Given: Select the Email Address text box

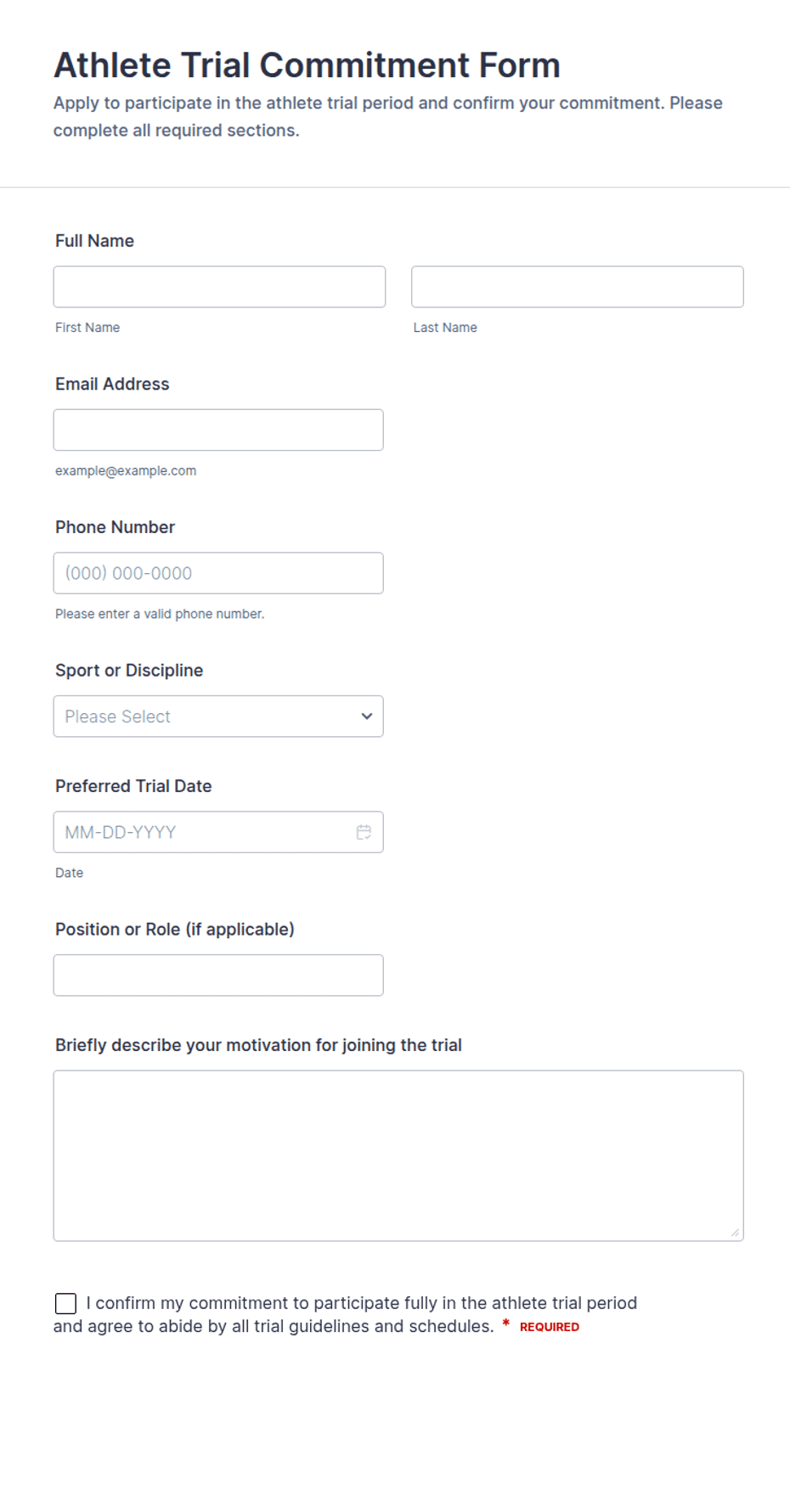Looking at the screenshot, I should 218,430.
